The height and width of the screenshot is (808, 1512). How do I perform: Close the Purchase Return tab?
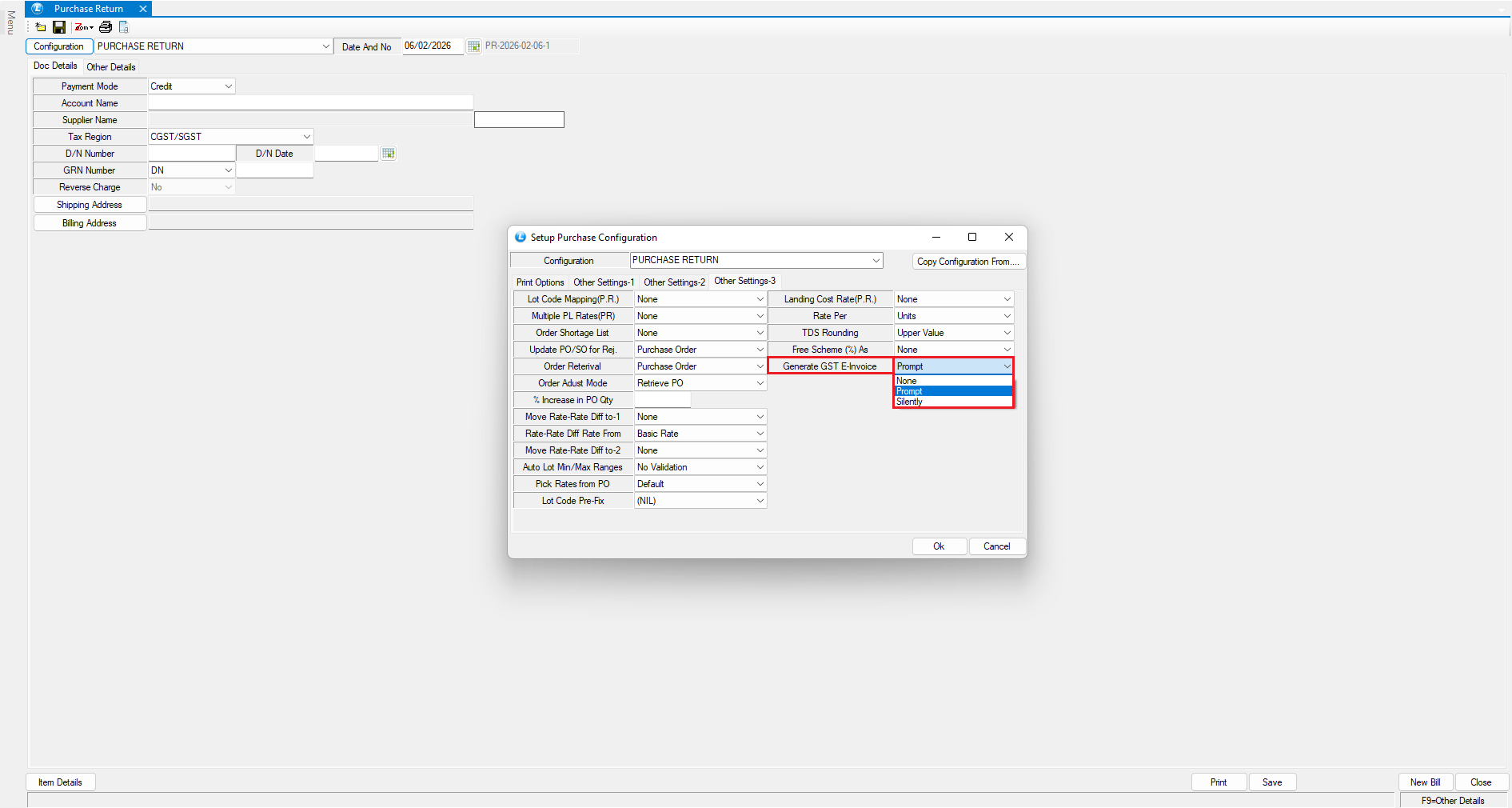(143, 9)
